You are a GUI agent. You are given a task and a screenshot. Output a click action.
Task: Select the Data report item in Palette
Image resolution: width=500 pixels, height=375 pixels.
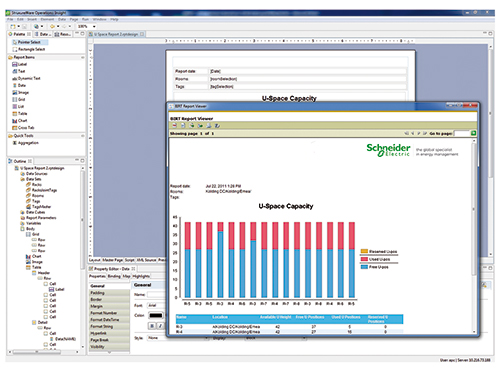[19, 86]
